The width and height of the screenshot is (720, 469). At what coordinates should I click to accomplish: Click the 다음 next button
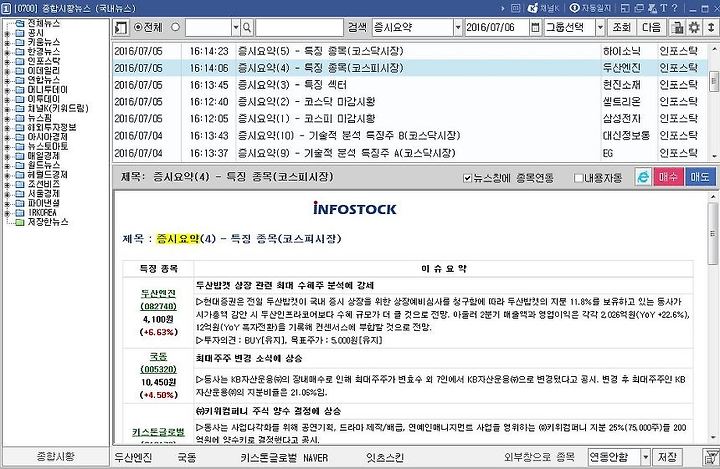[x=651, y=28]
